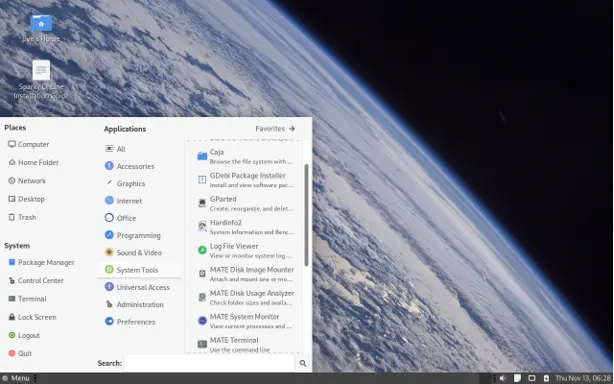The image size is (614, 384).
Task: Open Control Center
Action: [36, 281]
